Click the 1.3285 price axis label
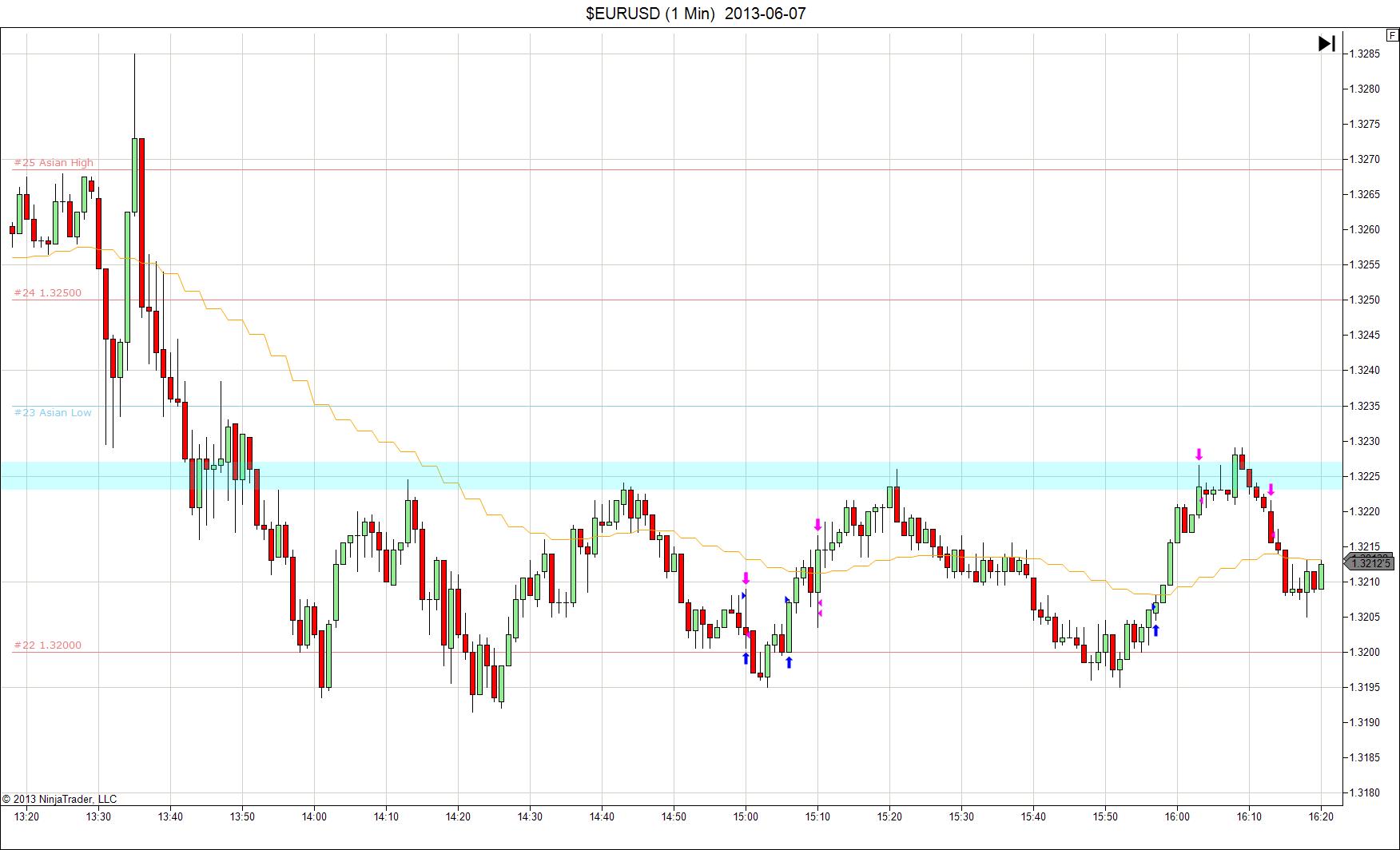The image size is (1400, 850). coord(1364,54)
